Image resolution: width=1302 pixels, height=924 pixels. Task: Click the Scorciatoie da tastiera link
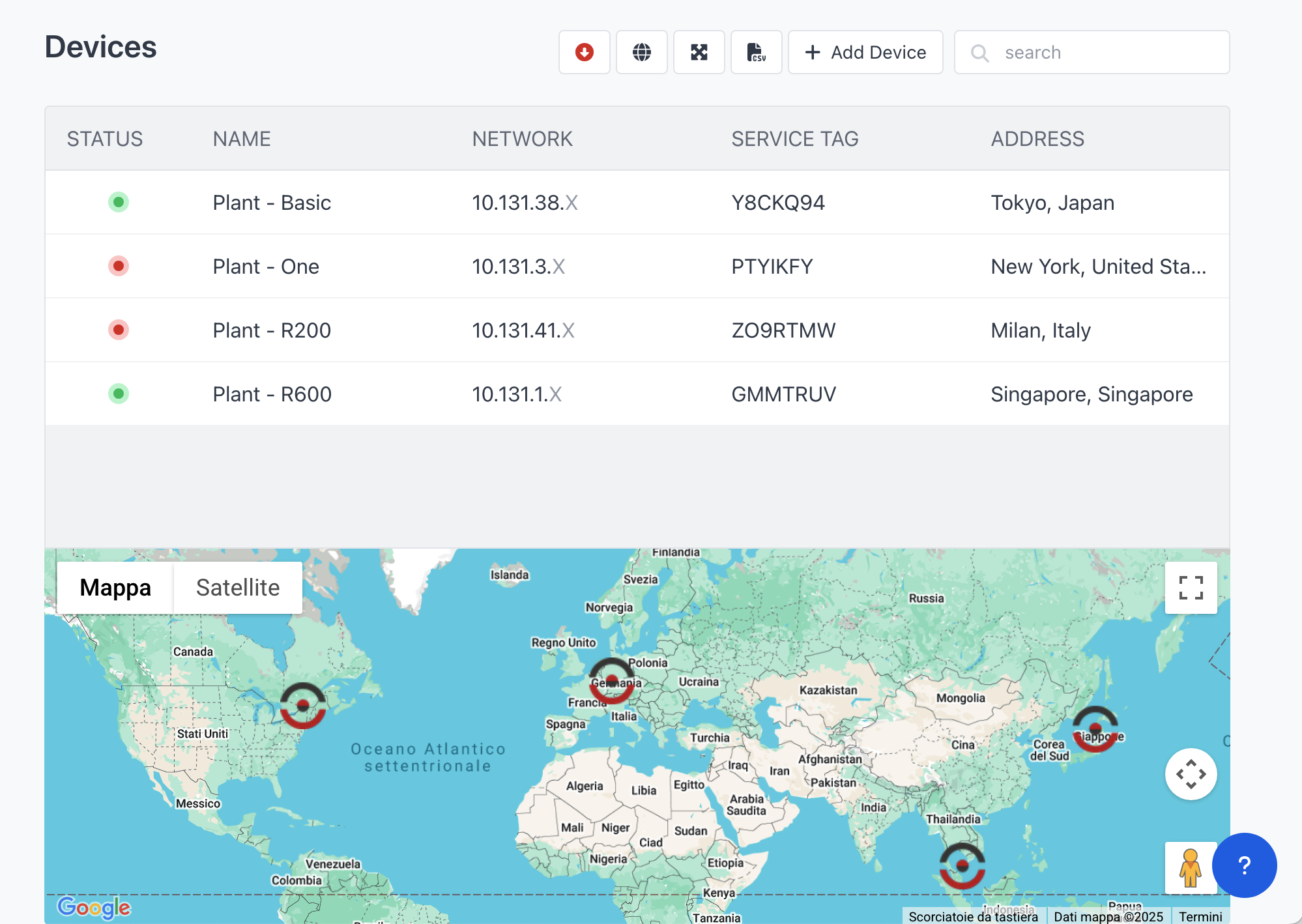973,916
